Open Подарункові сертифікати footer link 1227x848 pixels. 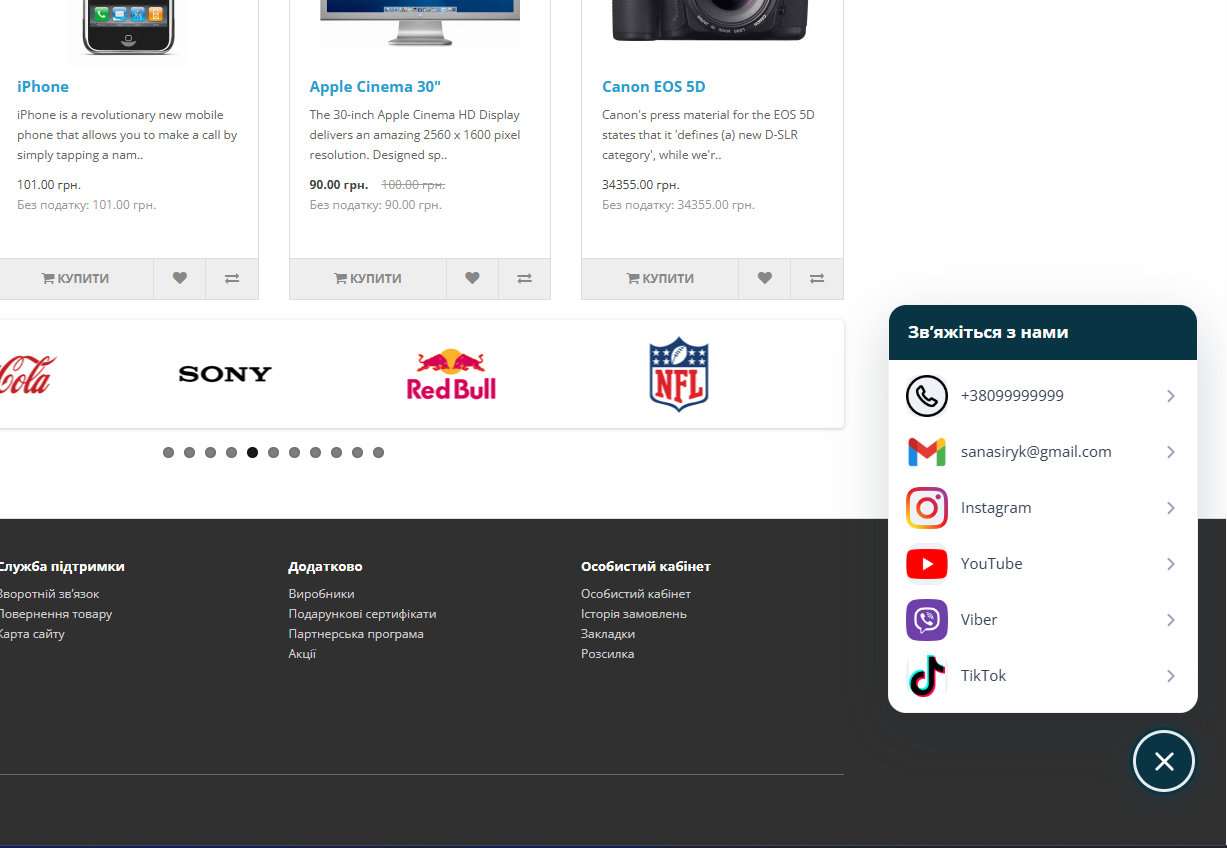[x=363, y=614]
